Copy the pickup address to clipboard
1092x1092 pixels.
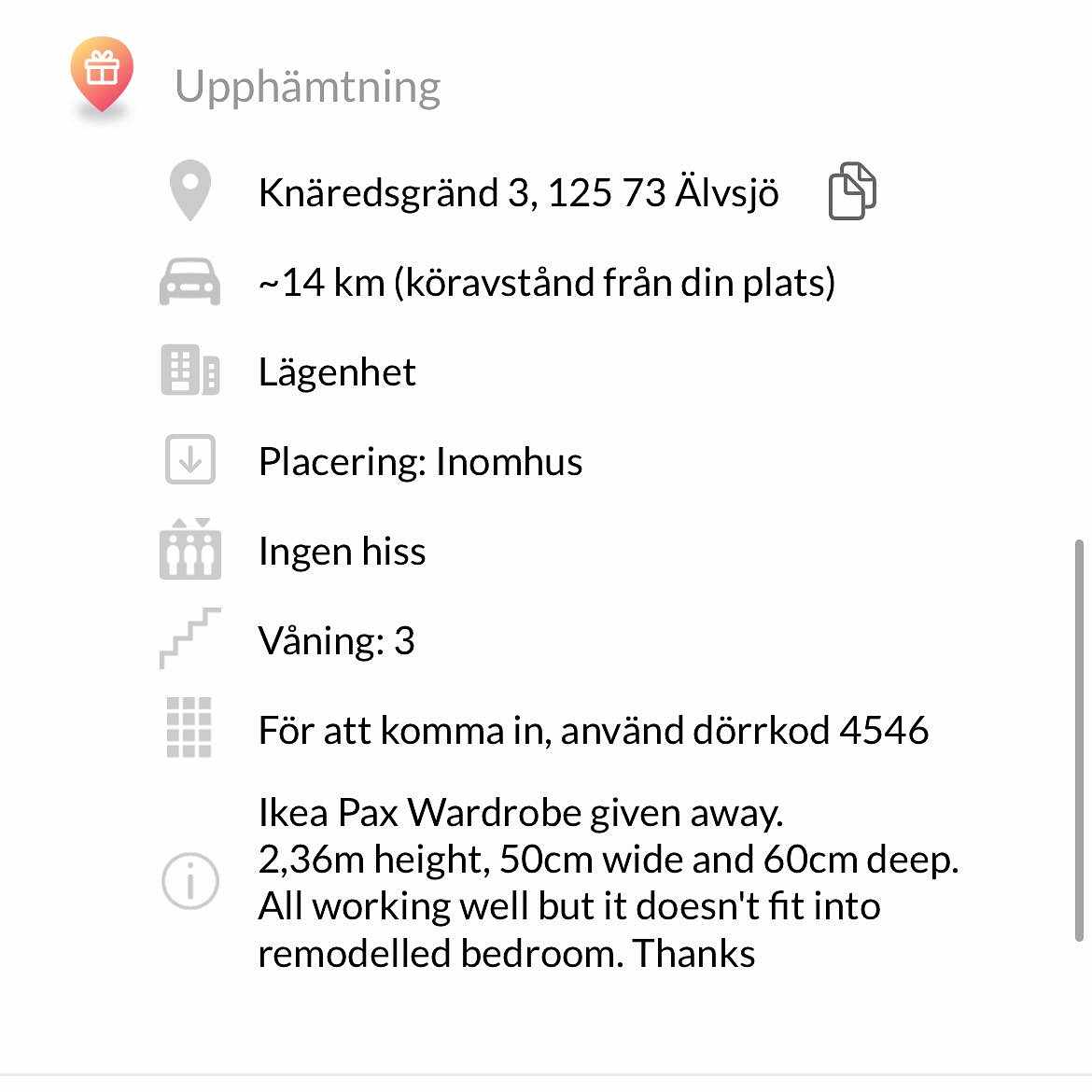pyautogui.click(x=852, y=191)
